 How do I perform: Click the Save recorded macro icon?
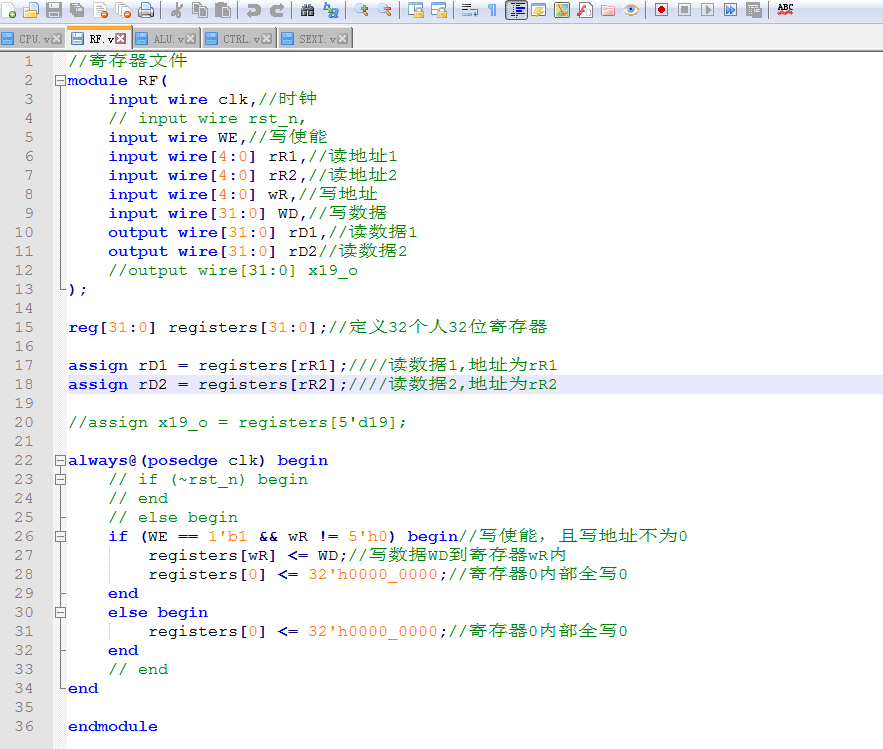(753, 10)
